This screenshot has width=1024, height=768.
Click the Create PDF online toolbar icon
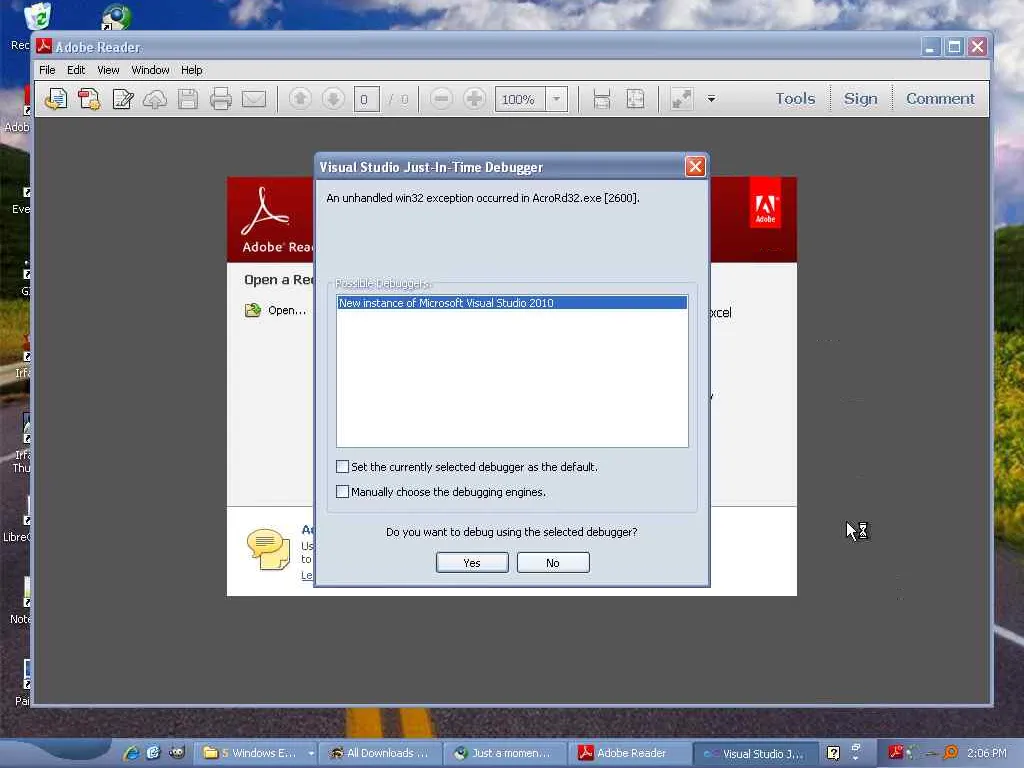tap(56, 99)
